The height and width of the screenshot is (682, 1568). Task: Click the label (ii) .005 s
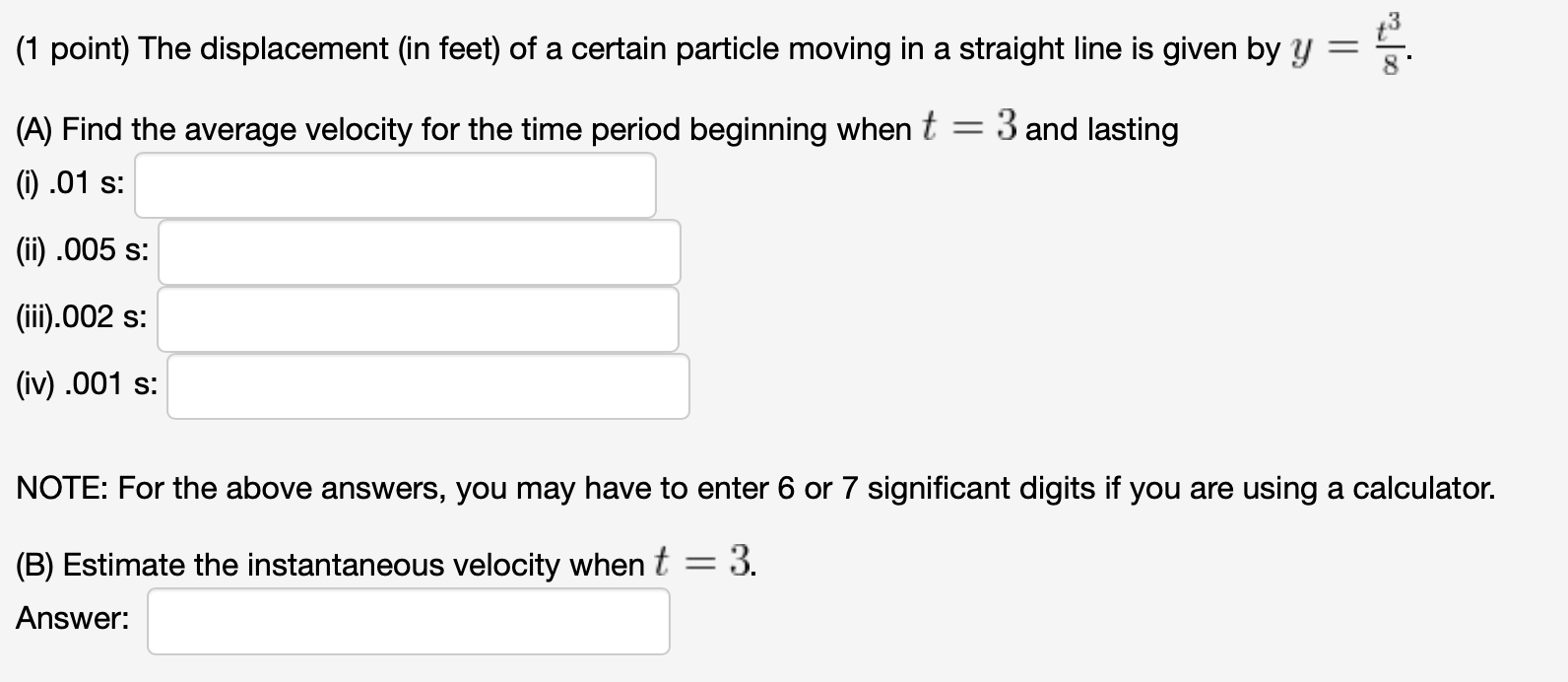tap(81, 251)
